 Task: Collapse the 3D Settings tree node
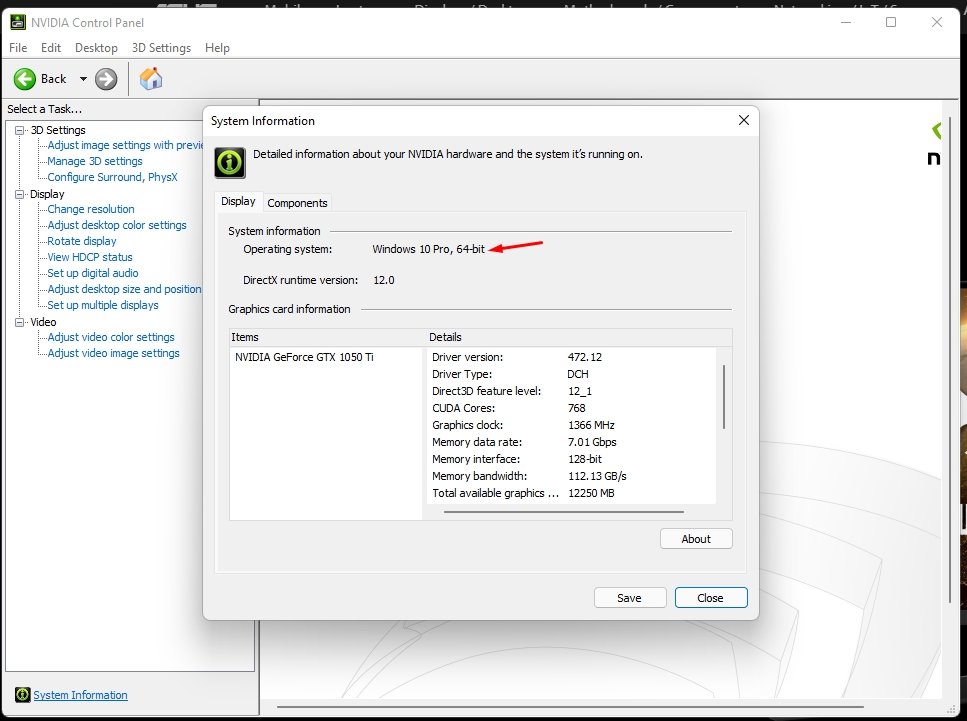click(x=19, y=130)
